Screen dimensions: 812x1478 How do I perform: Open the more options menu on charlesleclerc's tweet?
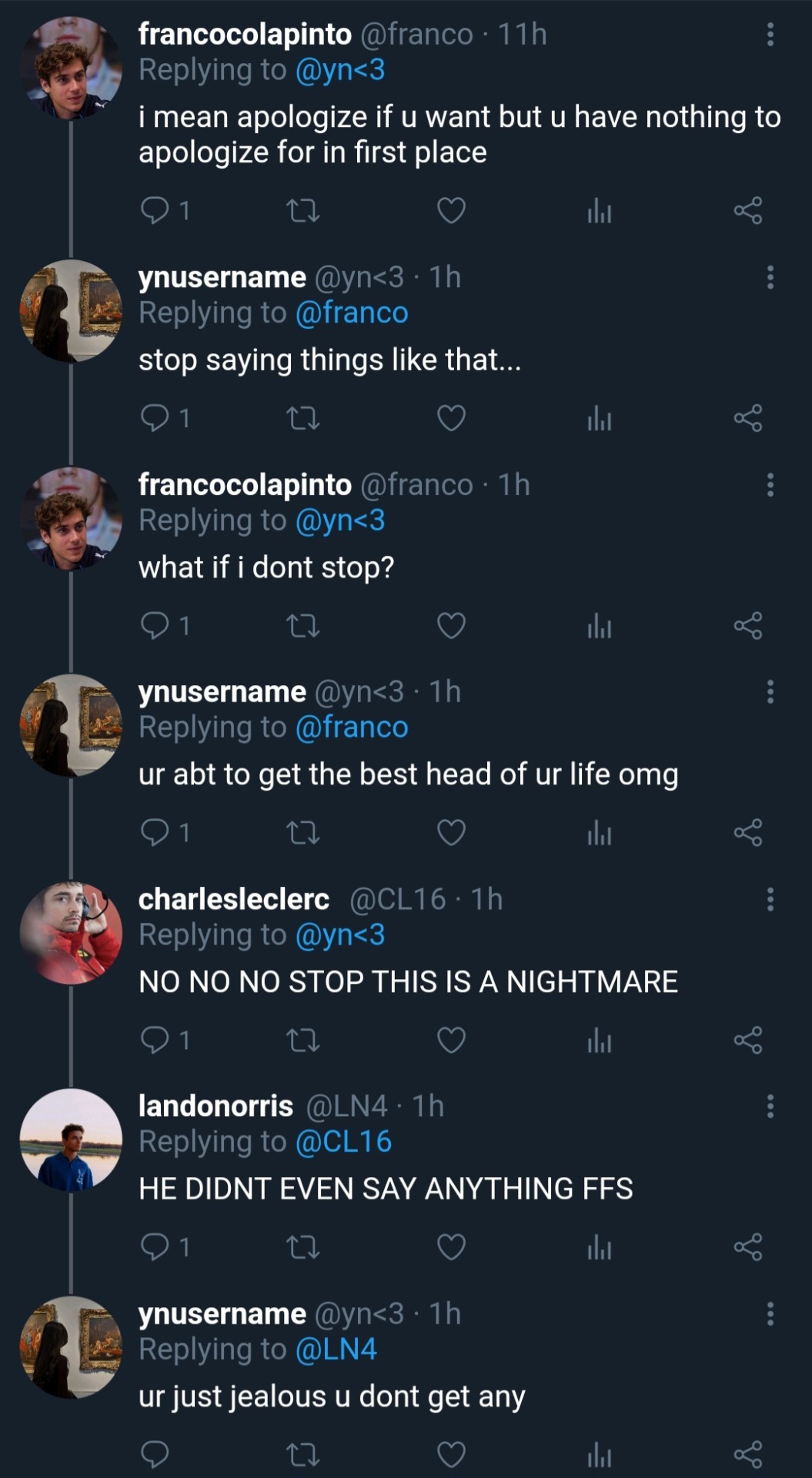click(770, 899)
